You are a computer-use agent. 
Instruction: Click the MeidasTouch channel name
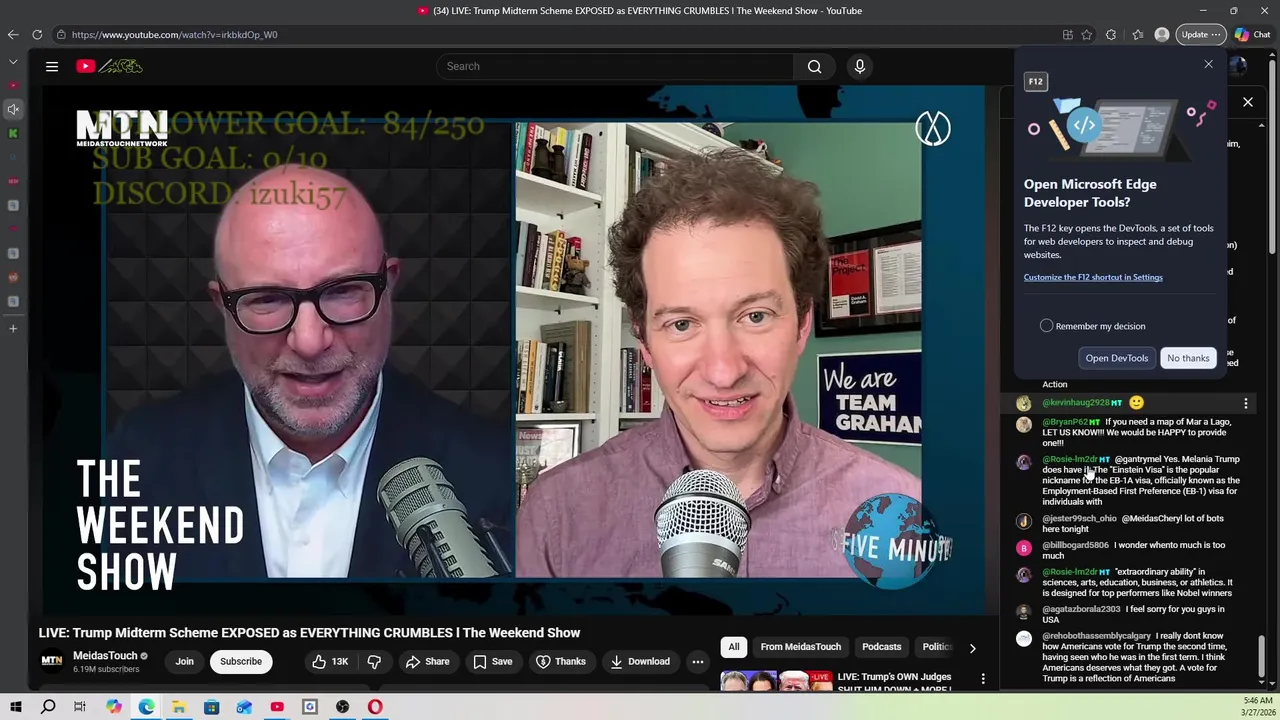point(105,656)
